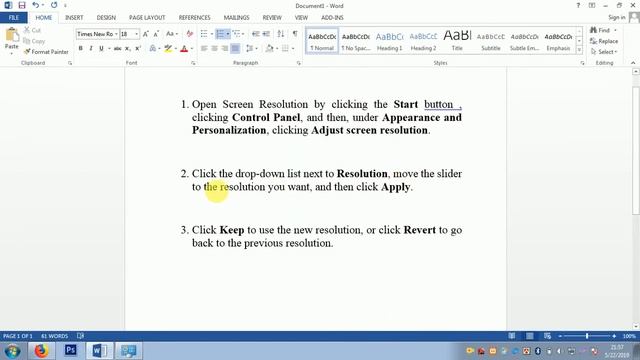Open the Font dialog launcher

pyautogui.click(x=193, y=63)
